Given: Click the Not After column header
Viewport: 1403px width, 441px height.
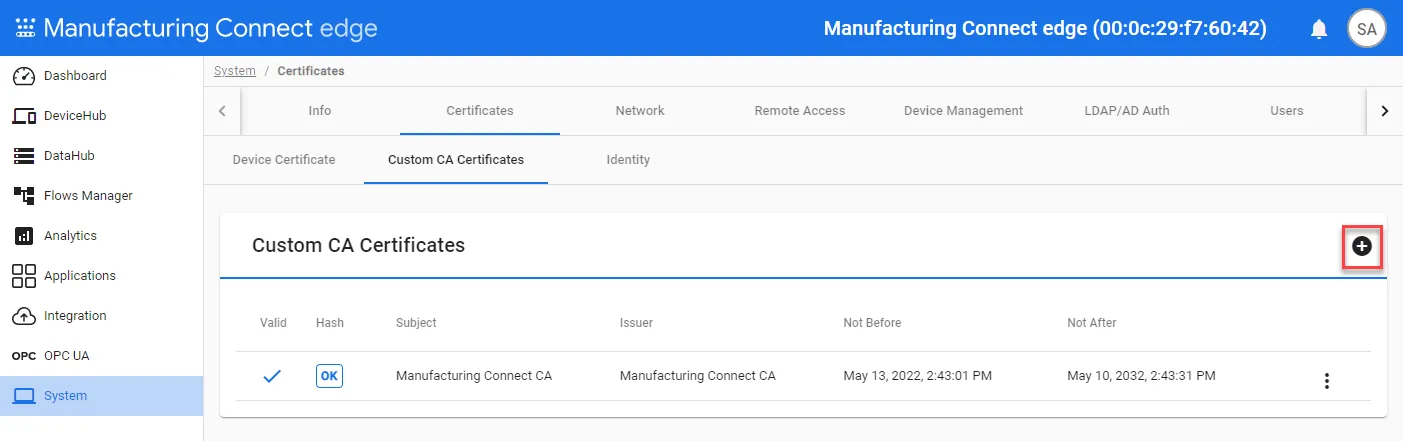Looking at the screenshot, I should (x=1092, y=323).
